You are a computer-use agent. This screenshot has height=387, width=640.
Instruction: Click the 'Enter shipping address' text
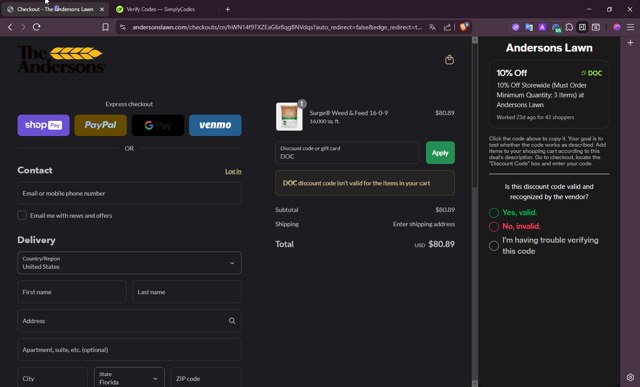[424, 224]
